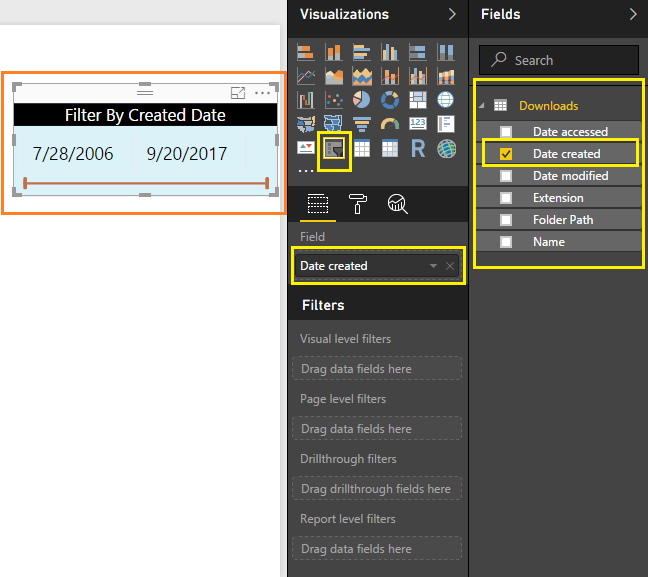This screenshot has height=577, width=648.
Task: Check the Name field
Action: tap(506, 242)
